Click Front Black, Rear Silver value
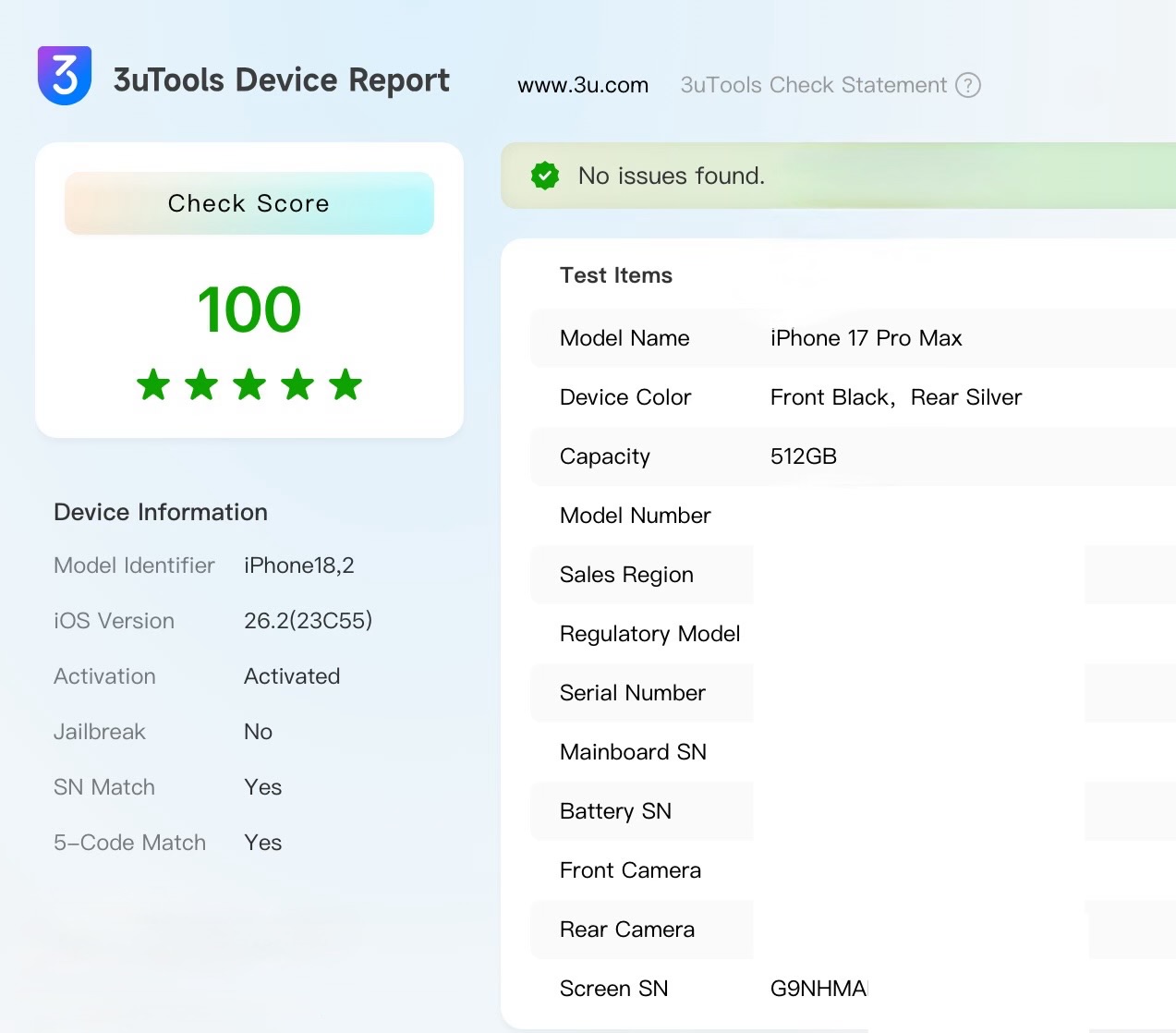The width and height of the screenshot is (1176, 1033). tap(896, 397)
